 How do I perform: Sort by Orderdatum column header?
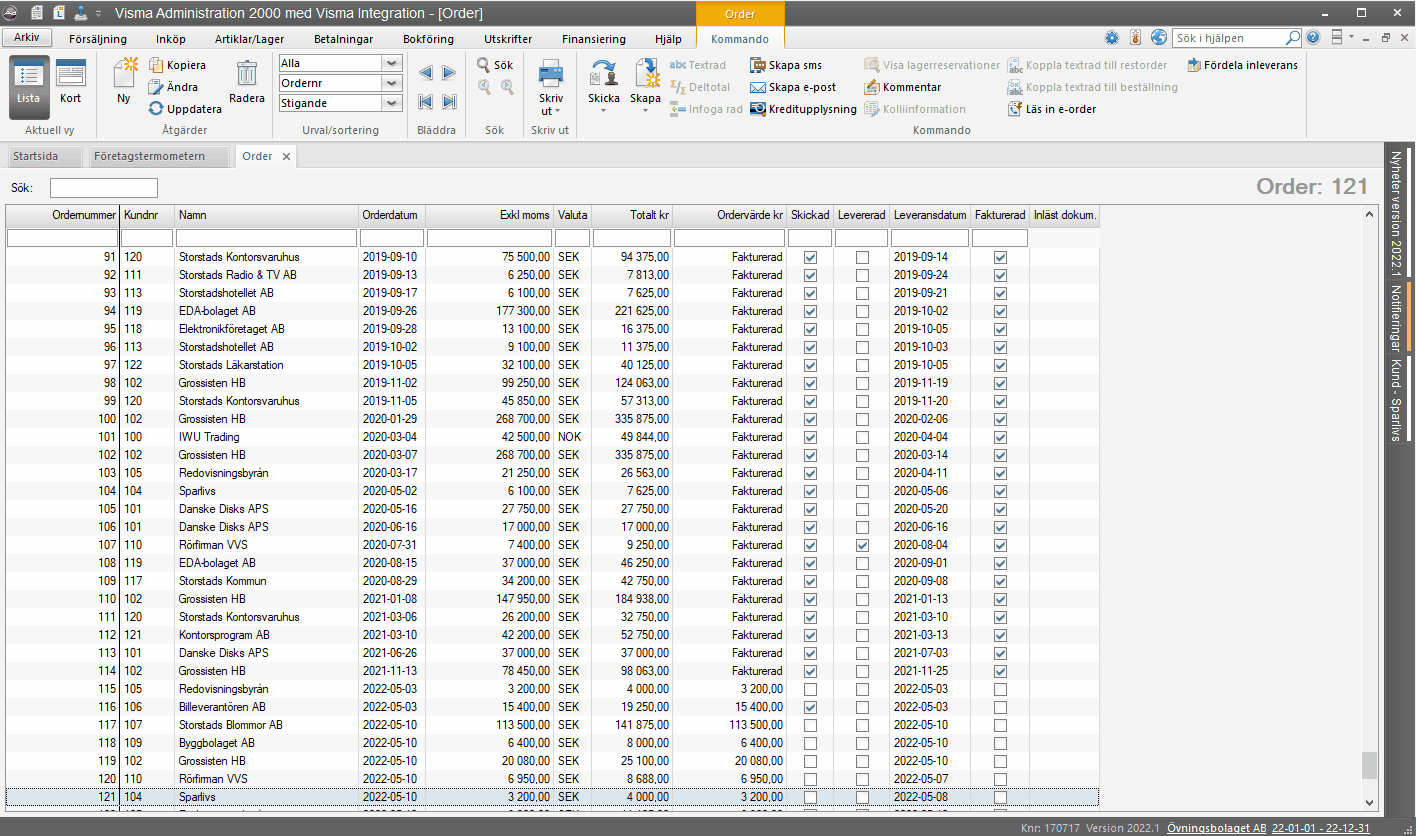tap(392, 215)
